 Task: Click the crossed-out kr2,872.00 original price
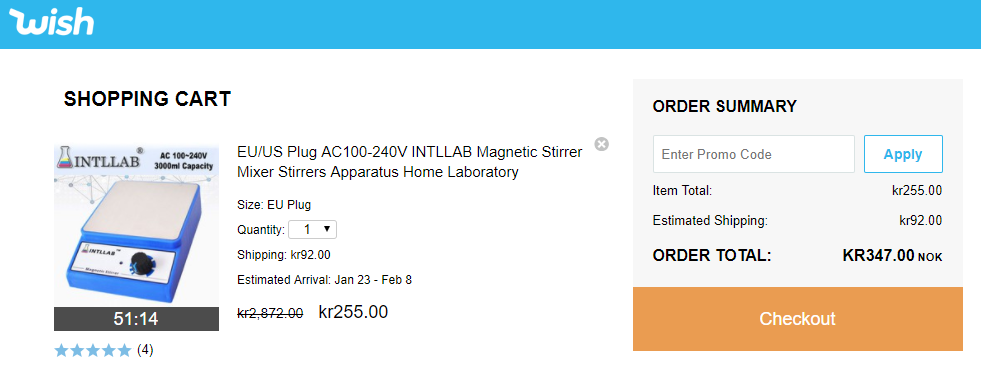[270, 313]
